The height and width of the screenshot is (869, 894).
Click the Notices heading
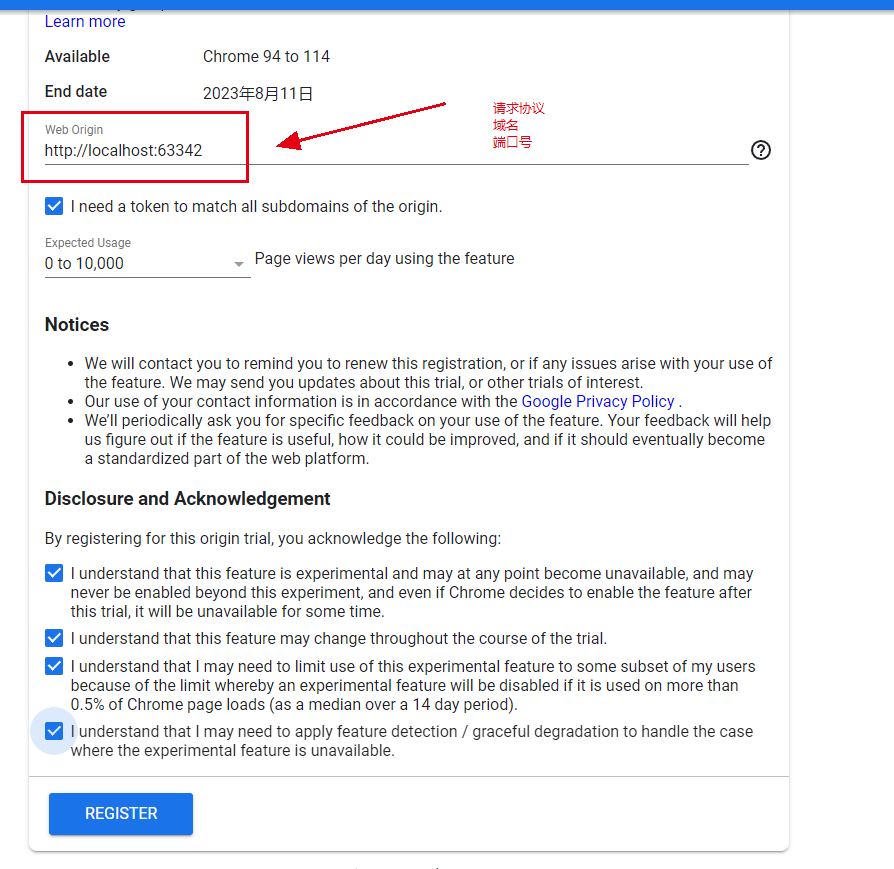(77, 324)
